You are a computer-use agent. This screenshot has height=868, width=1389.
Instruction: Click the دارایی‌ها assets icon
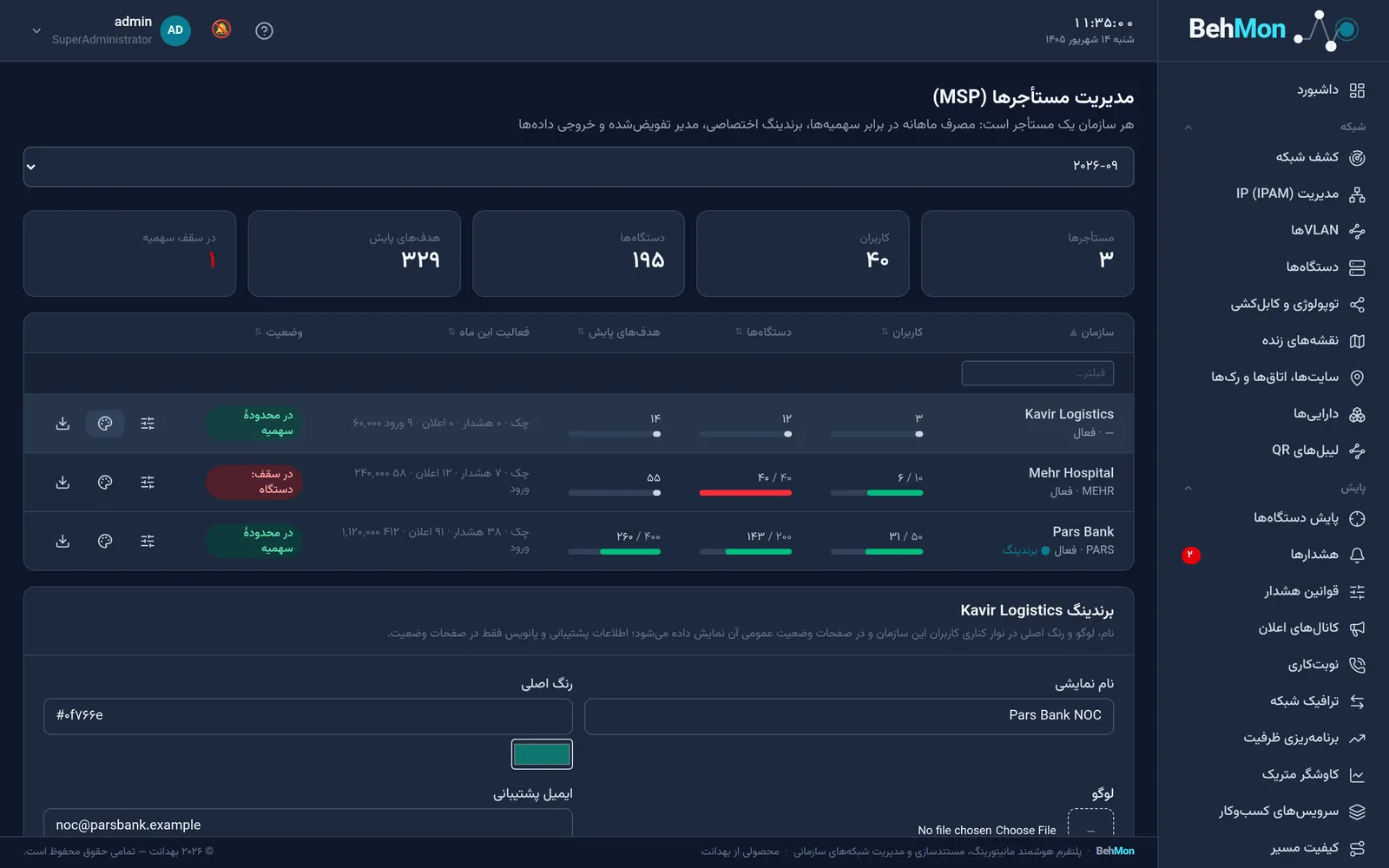click(x=1358, y=414)
